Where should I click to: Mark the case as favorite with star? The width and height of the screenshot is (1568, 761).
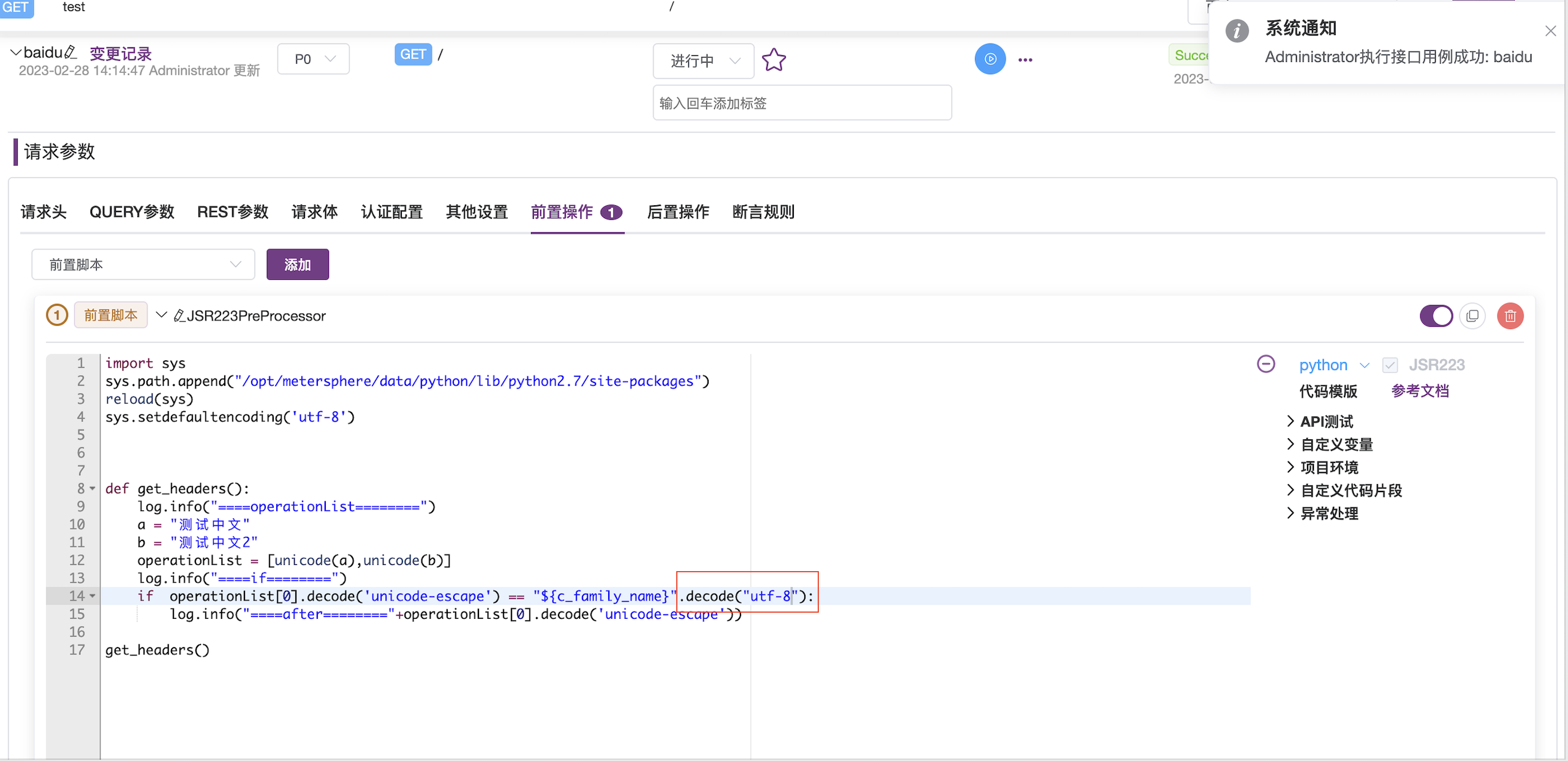pos(774,60)
